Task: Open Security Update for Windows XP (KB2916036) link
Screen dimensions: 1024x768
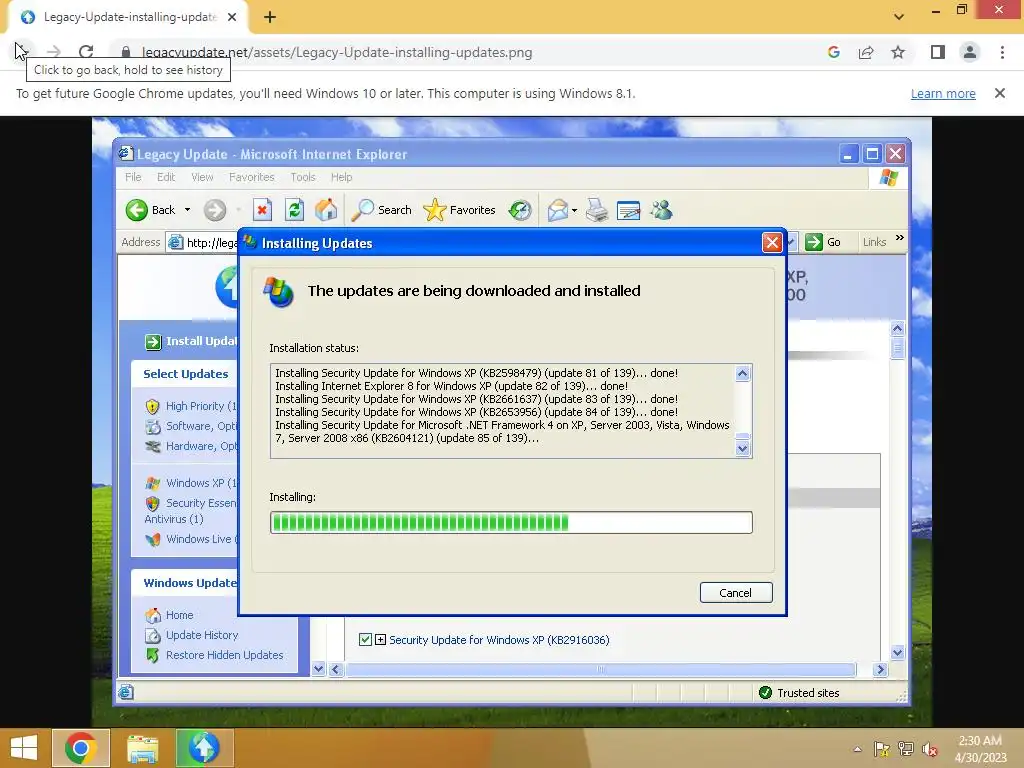Action: (499, 640)
